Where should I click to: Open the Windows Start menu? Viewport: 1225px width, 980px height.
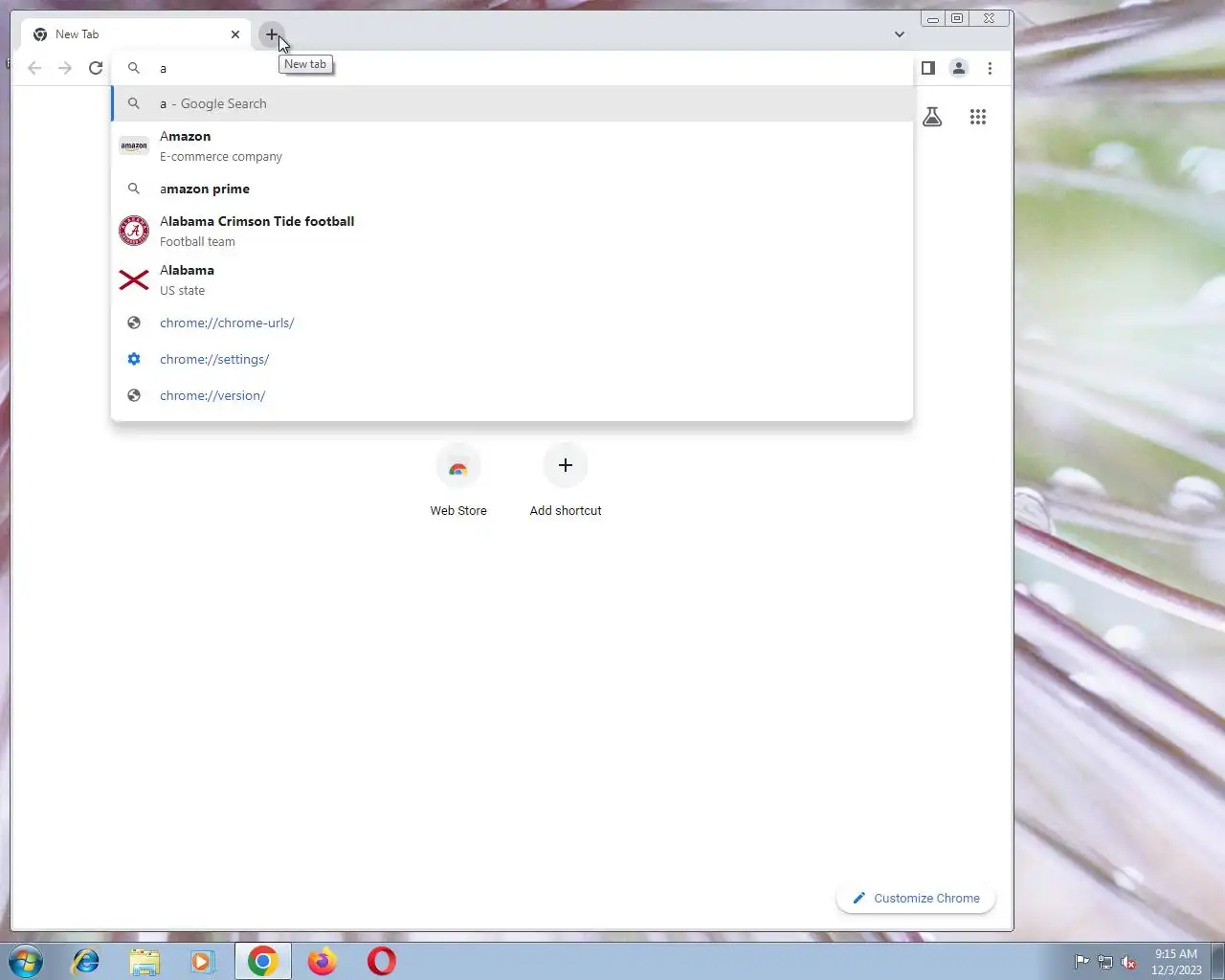pyautogui.click(x=26, y=961)
